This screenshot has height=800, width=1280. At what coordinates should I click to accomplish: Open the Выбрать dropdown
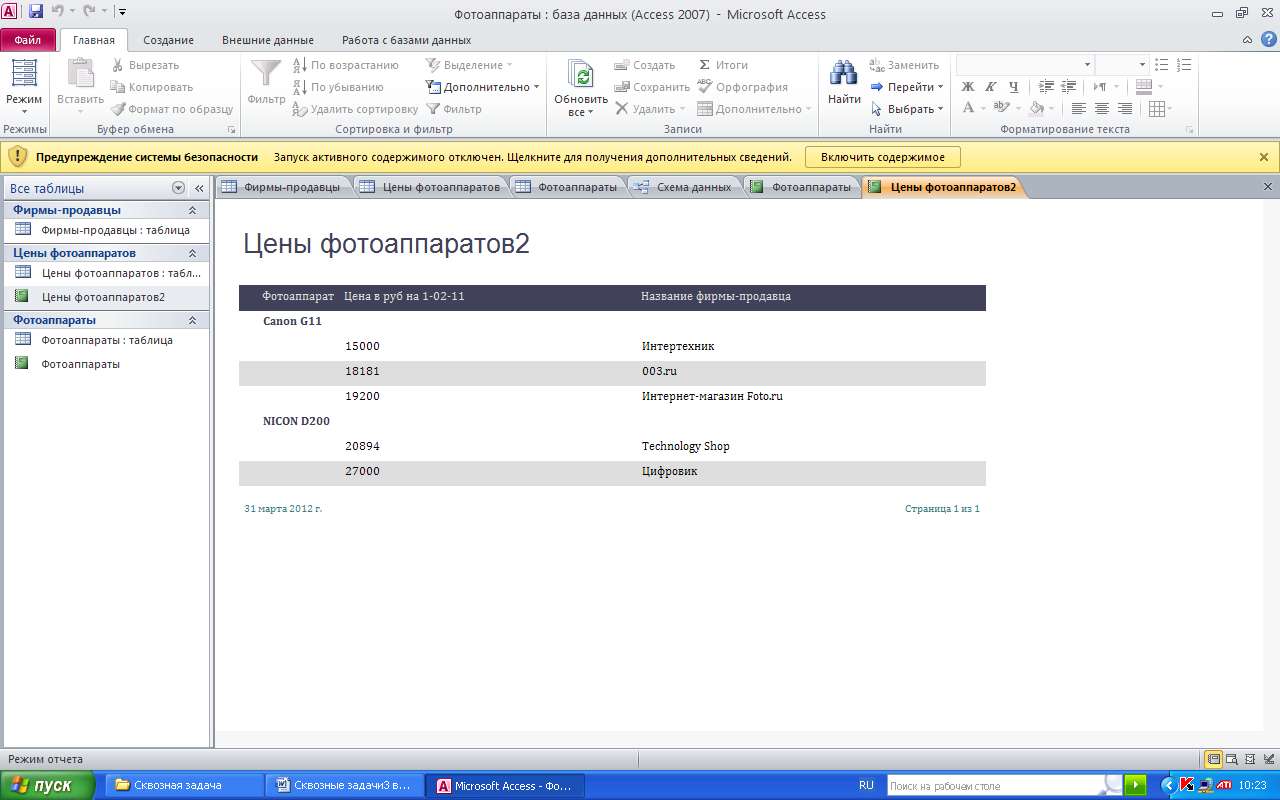(x=907, y=109)
